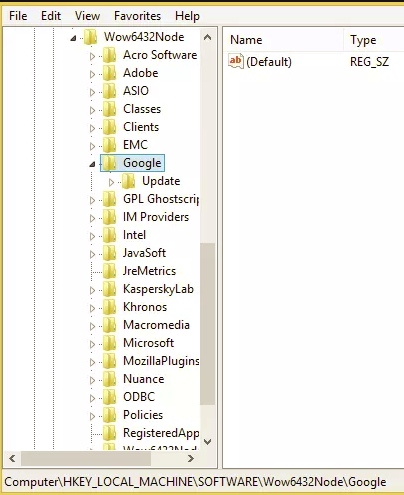Click the horizontal scrollbar thumb
404x495 pixels.
(x=86, y=458)
